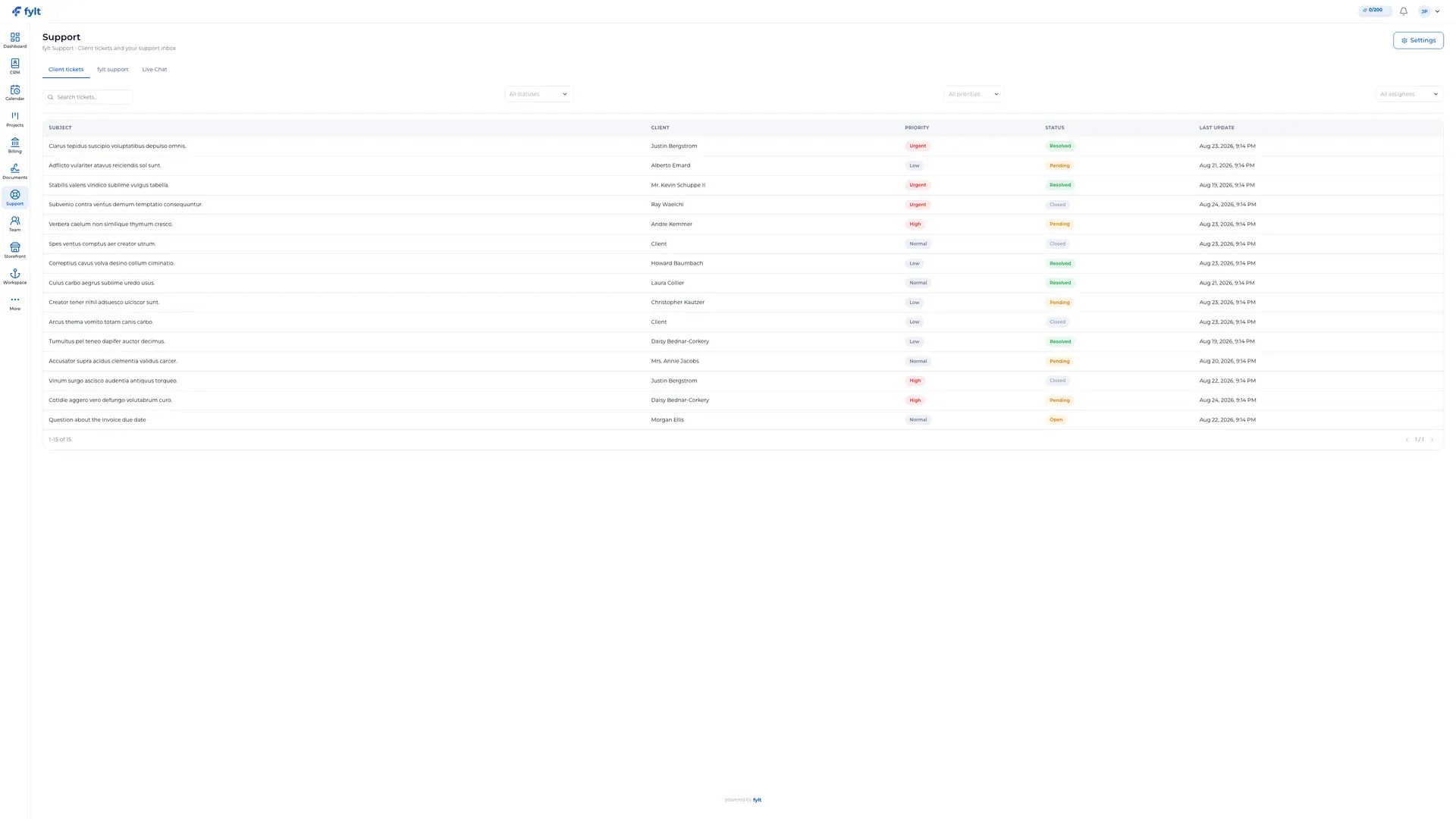Click Pending status in Andre Kemmer row
Screen dimensions: 1456x819
tap(1059, 224)
